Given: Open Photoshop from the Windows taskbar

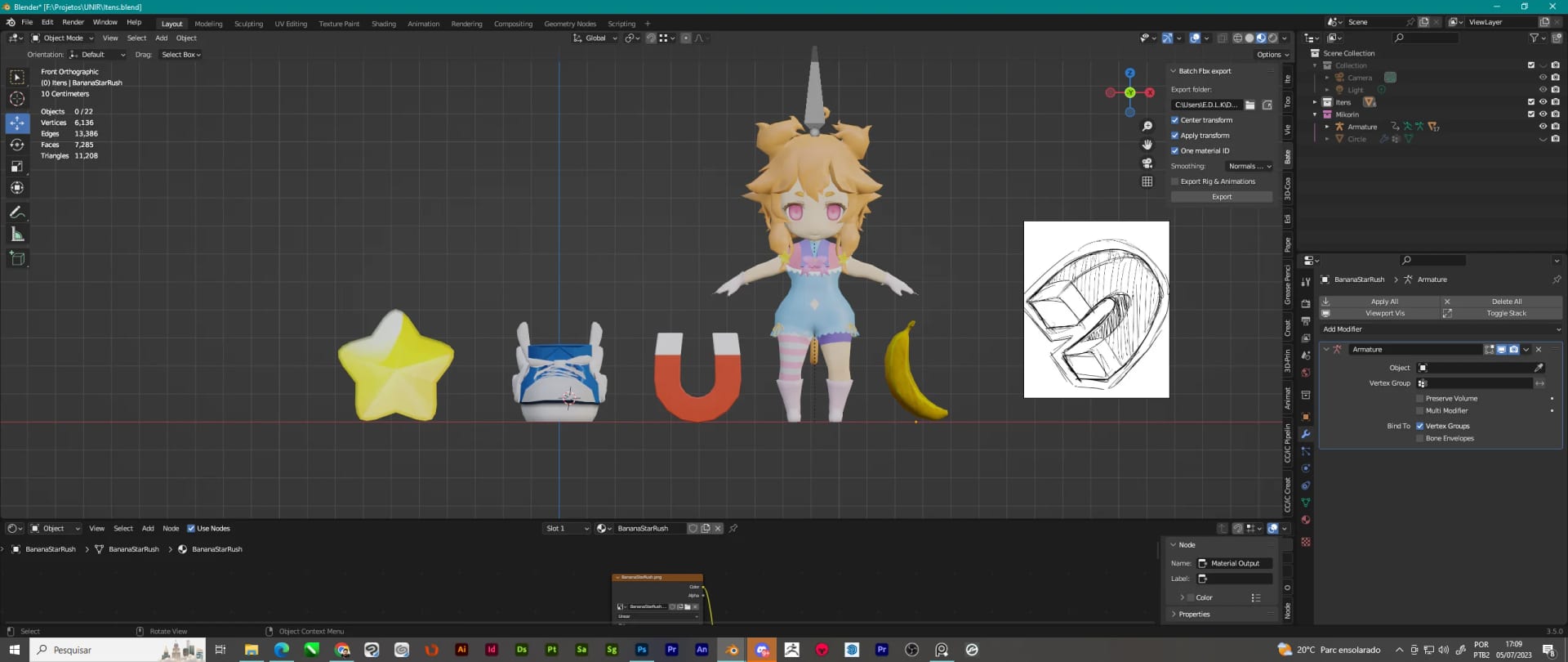Looking at the screenshot, I should point(642,650).
